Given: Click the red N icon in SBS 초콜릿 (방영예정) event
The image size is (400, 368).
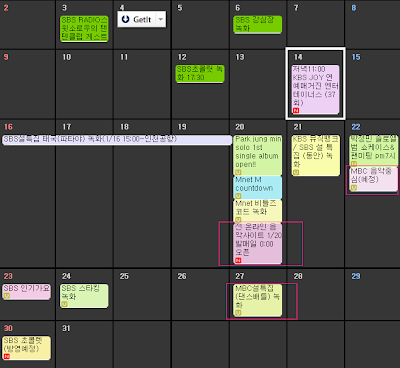Looking at the screenshot, I should pos(7,356).
